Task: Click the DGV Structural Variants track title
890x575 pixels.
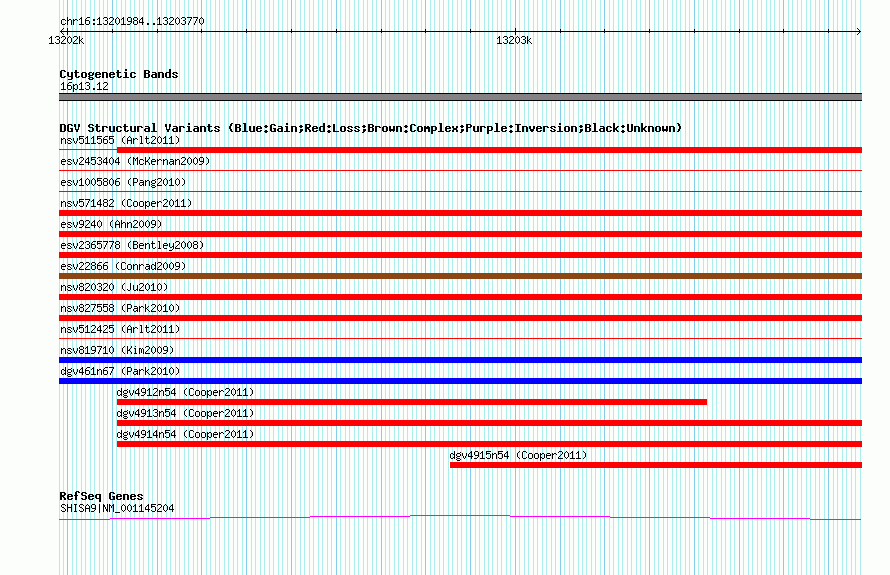Action: [x=370, y=128]
